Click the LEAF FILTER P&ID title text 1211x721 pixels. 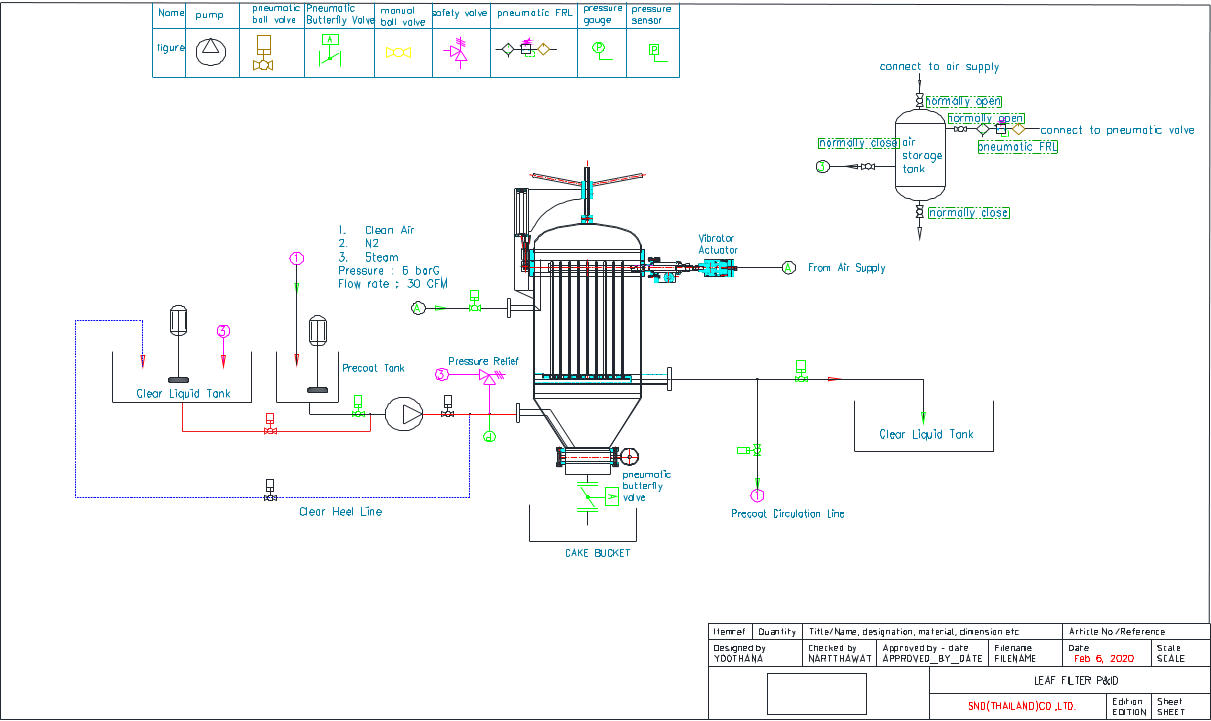(x=1068, y=680)
